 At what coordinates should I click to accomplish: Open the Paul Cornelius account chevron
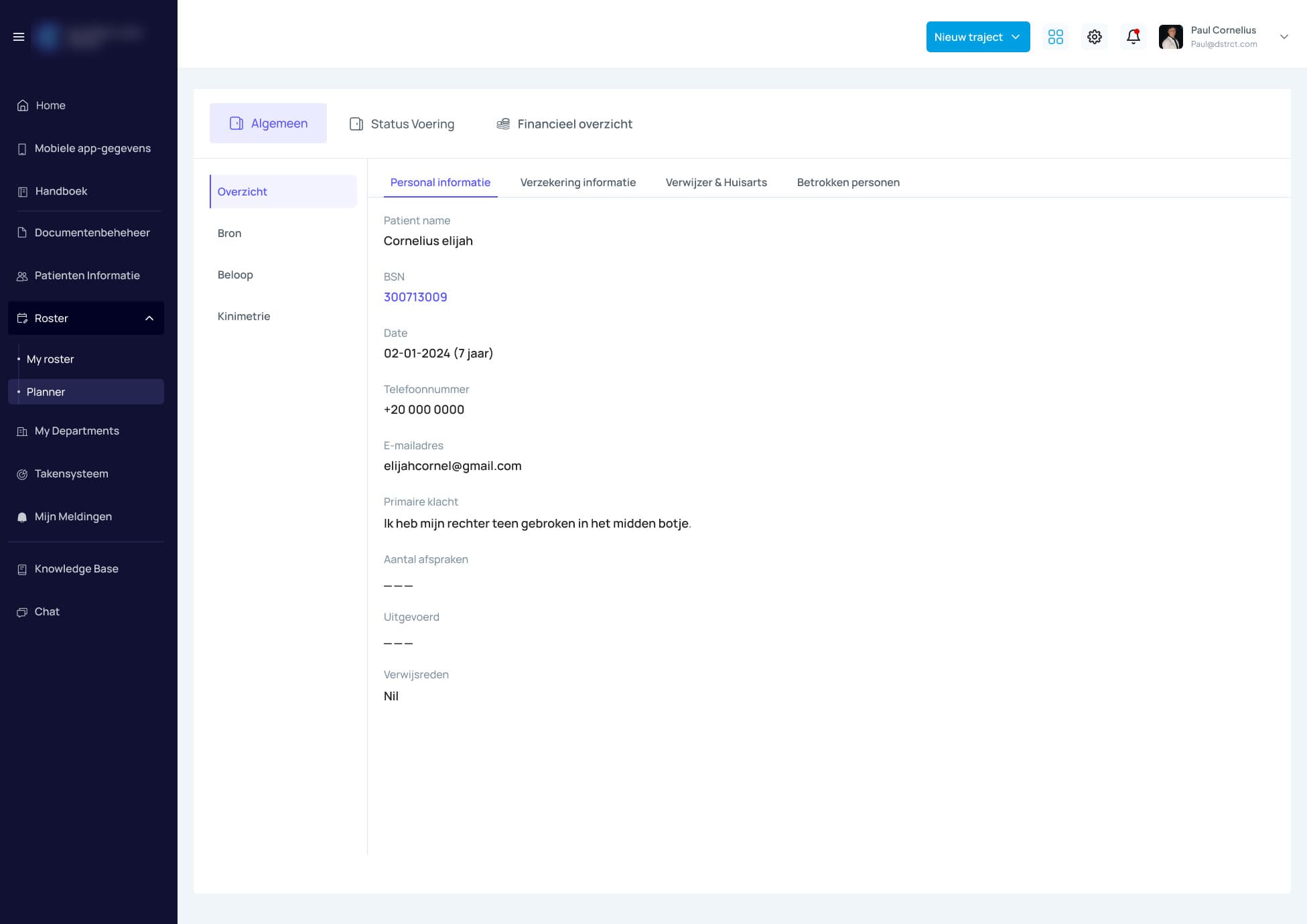point(1283,37)
